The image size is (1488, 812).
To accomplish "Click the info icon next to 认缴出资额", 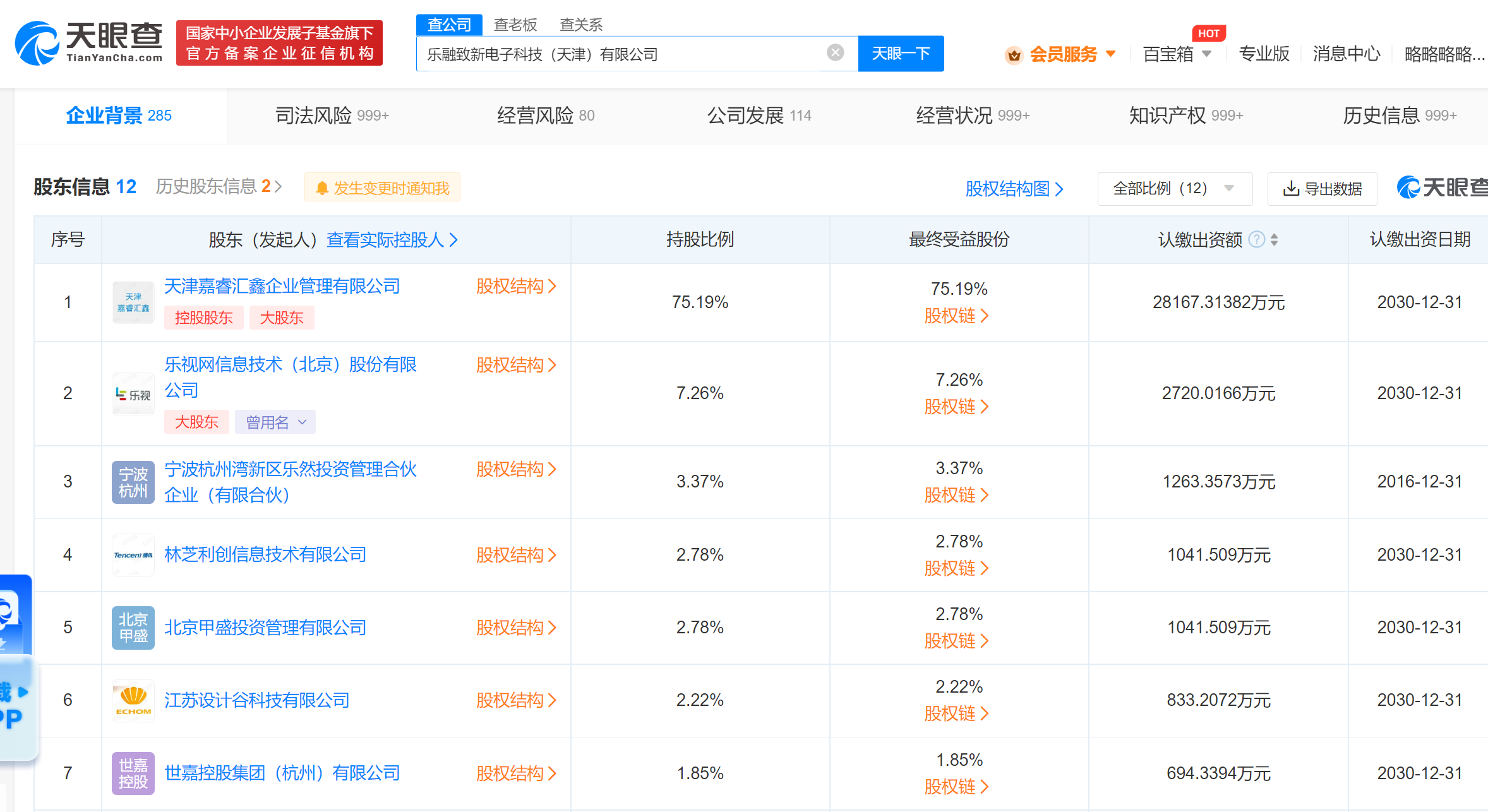I will [x=1257, y=239].
